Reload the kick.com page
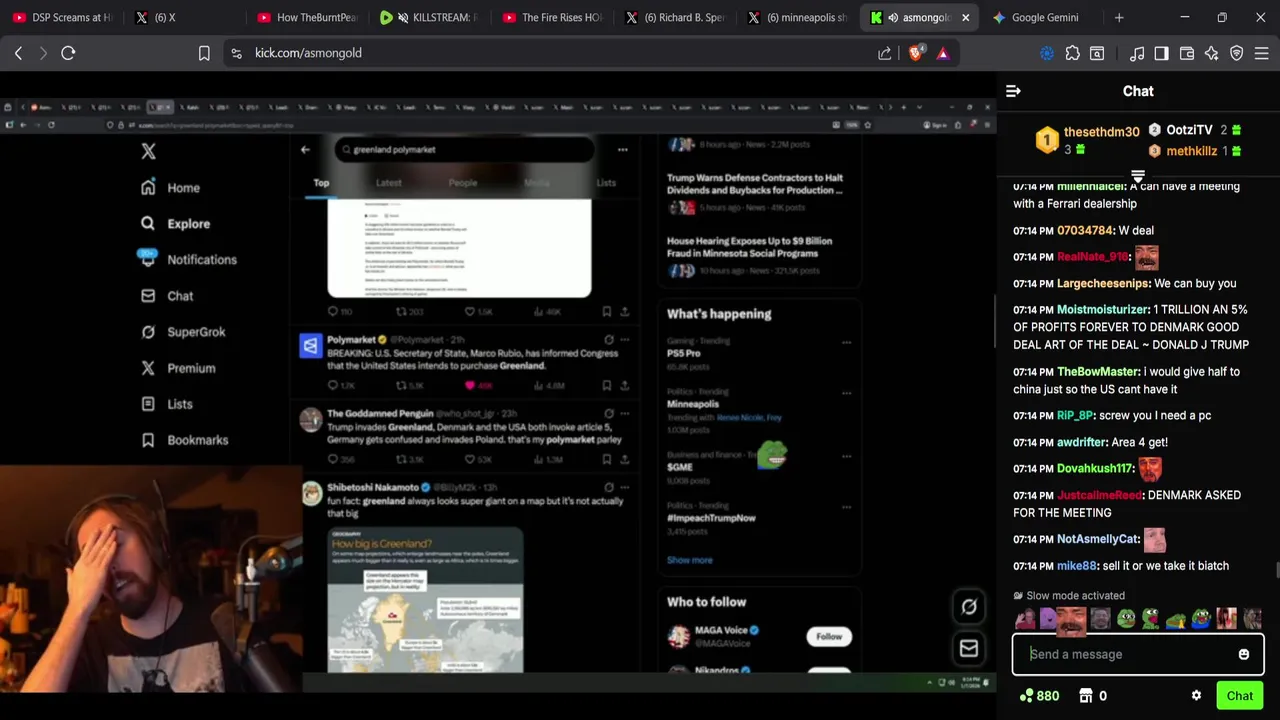The width and height of the screenshot is (1280, 720). point(68,53)
